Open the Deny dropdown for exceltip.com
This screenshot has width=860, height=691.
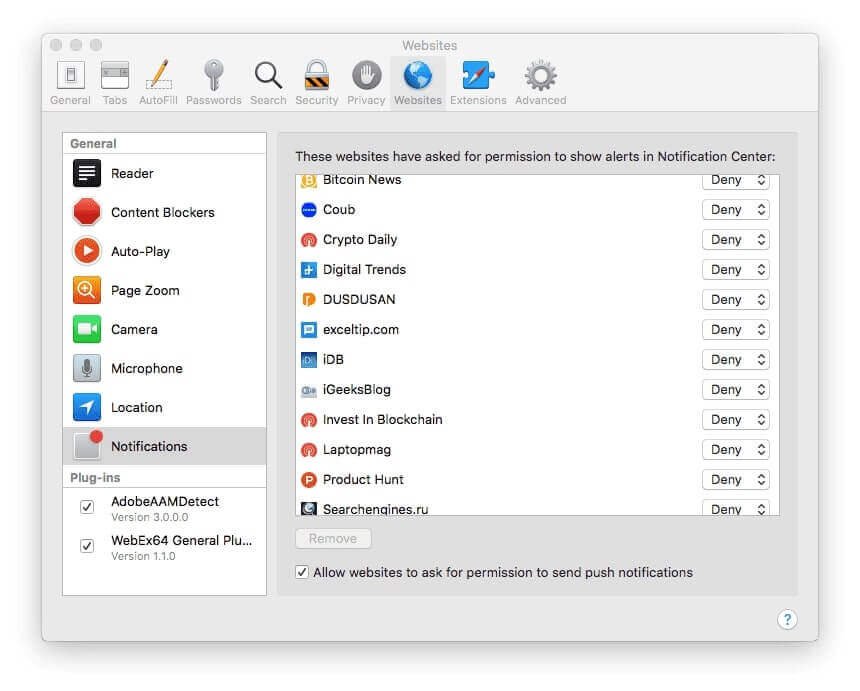click(x=735, y=330)
